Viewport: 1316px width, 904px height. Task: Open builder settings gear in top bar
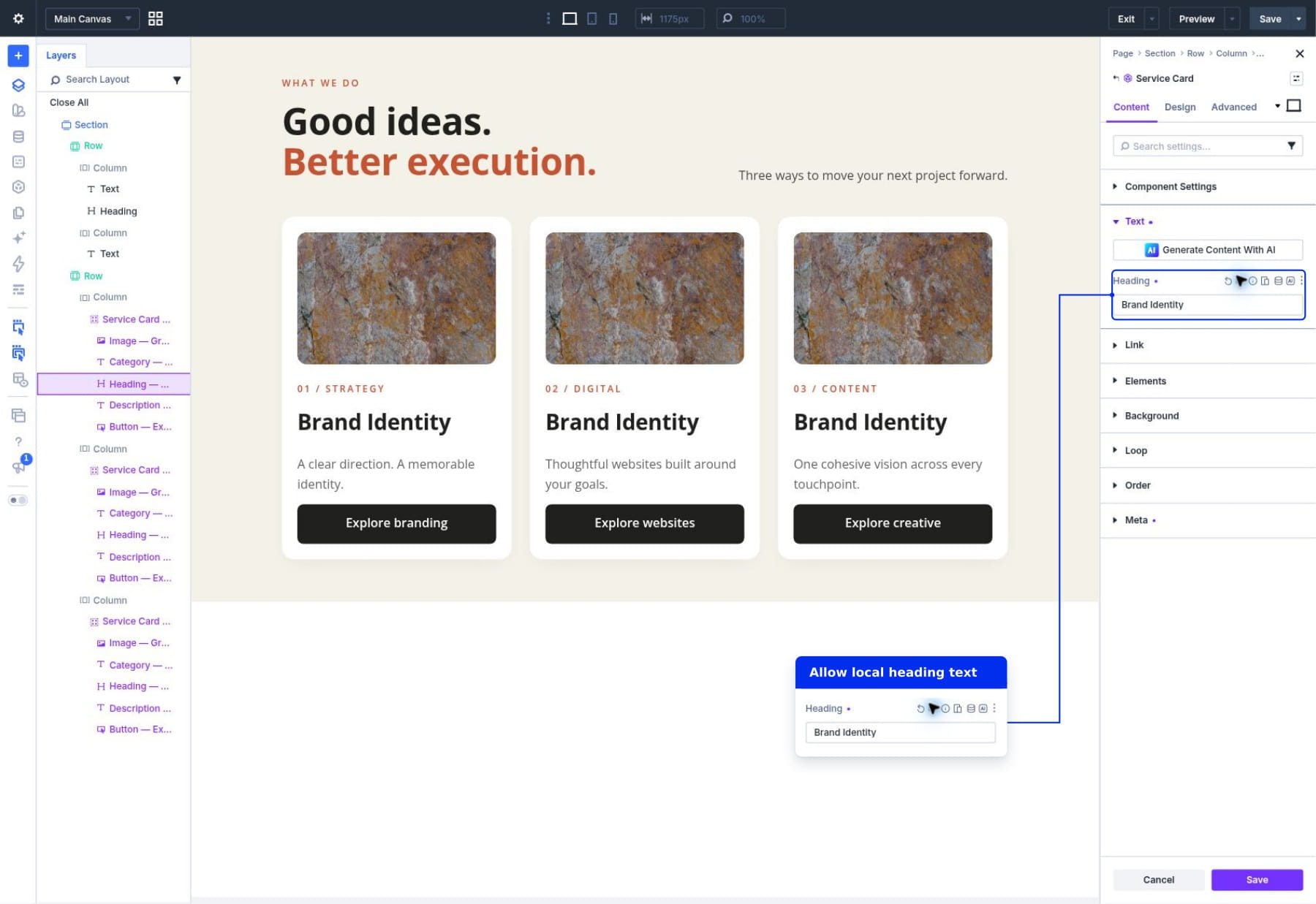[x=18, y=18]
